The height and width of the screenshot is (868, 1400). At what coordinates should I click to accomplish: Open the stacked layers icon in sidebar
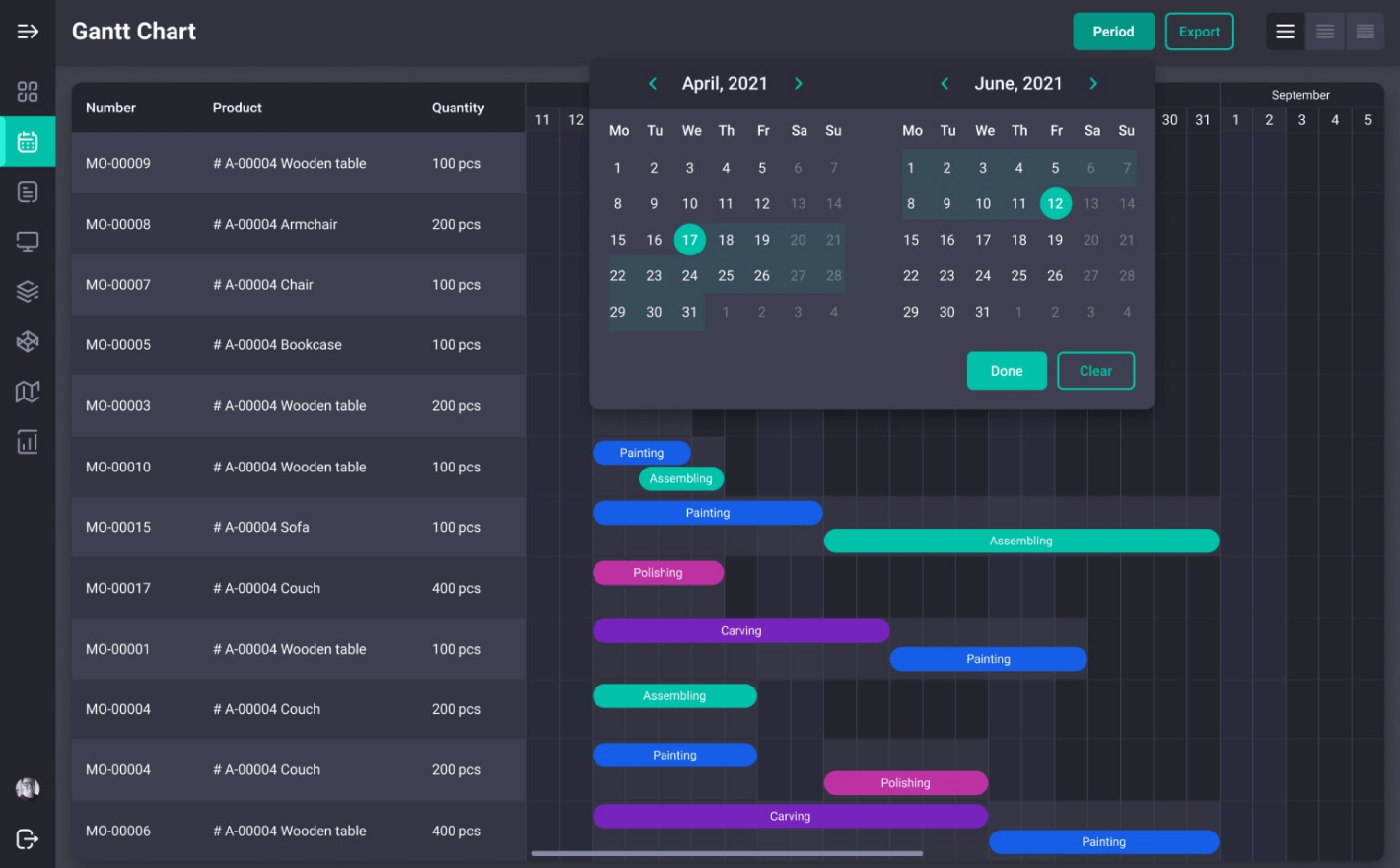pos(28,291)
